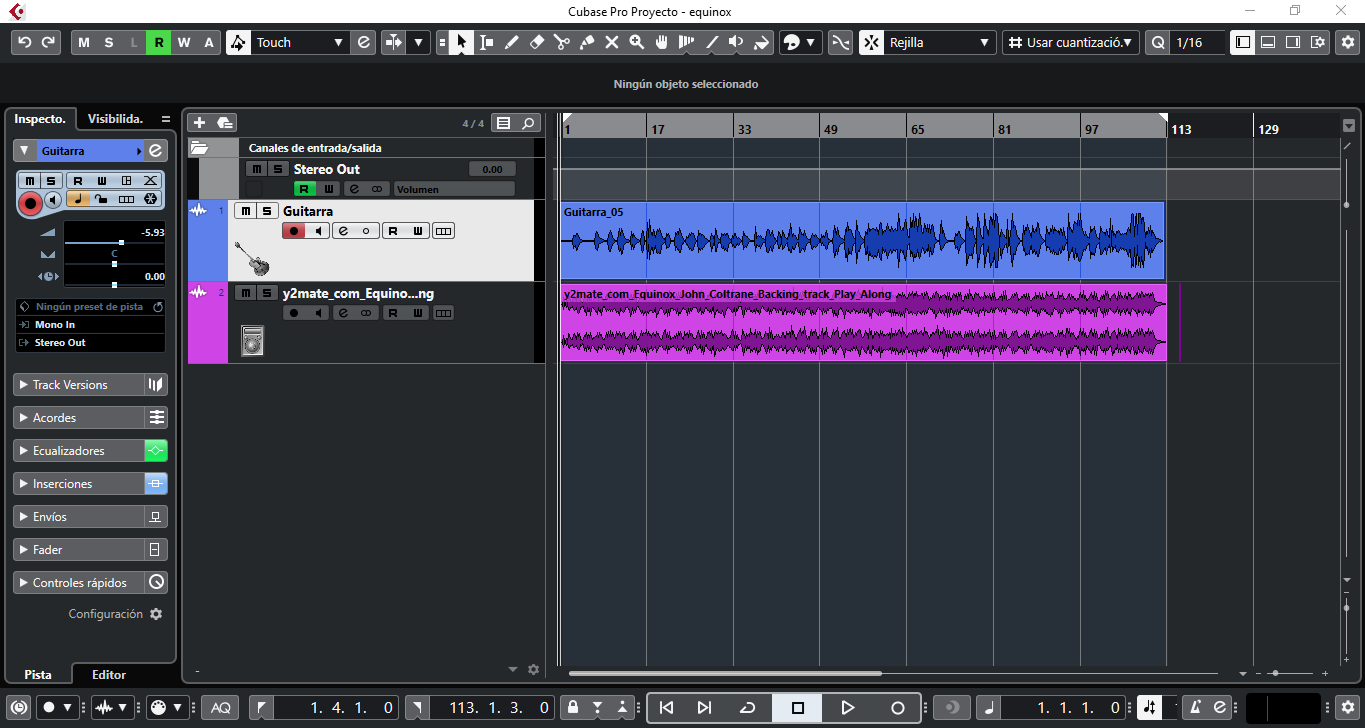Select the Play speaker tool

coord(736,42)
